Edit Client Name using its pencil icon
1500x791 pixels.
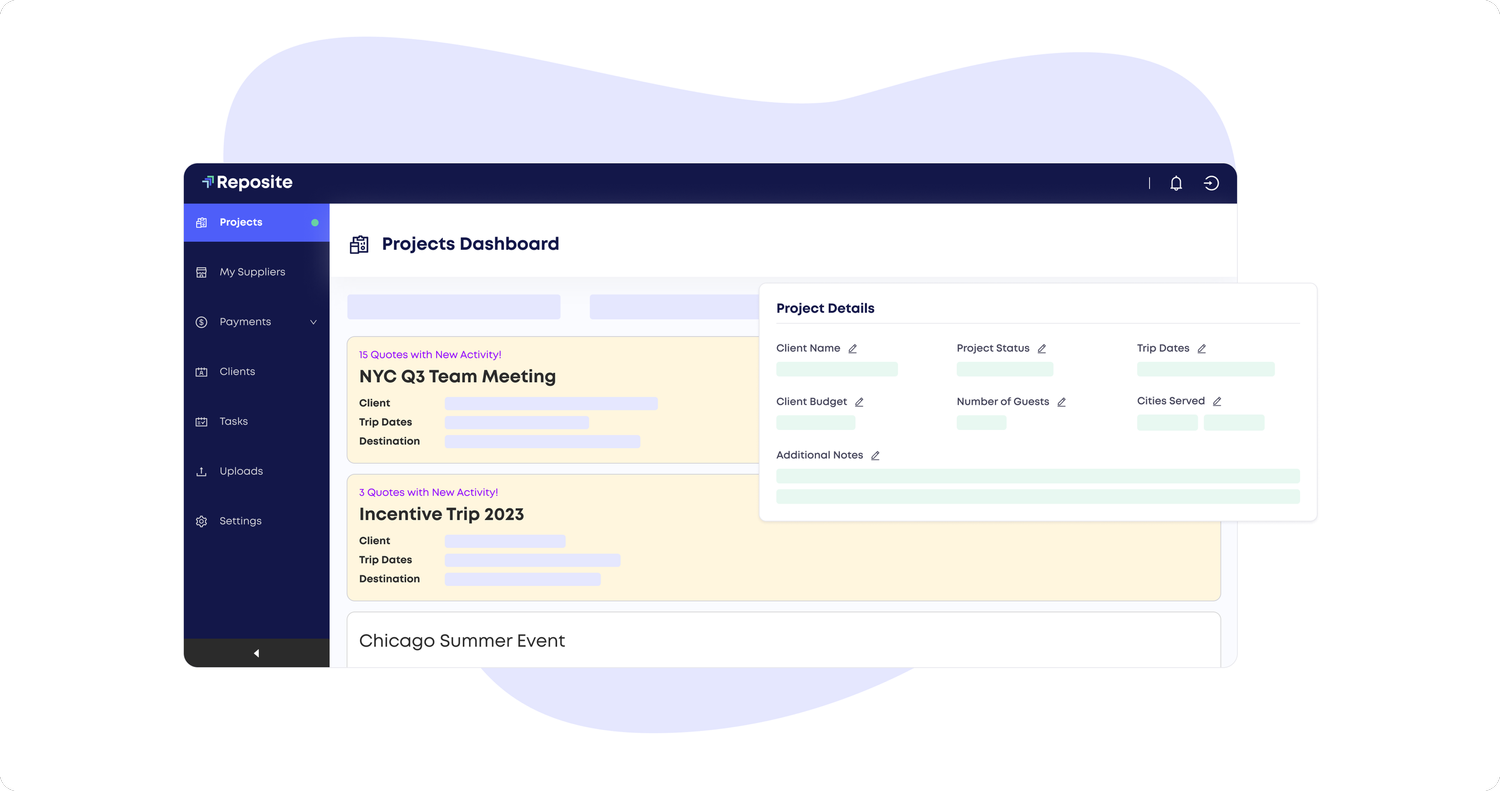click(x=853, y=348)
